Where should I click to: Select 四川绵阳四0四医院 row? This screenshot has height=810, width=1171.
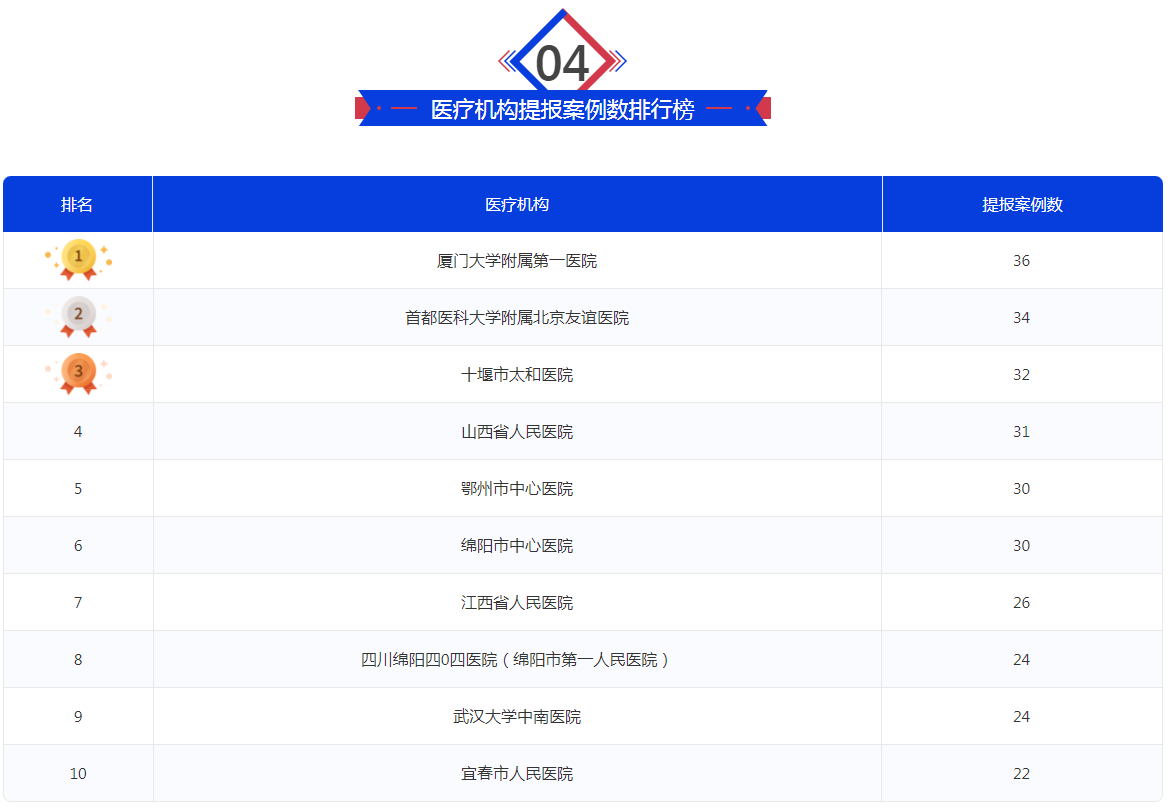click(517, 660)
